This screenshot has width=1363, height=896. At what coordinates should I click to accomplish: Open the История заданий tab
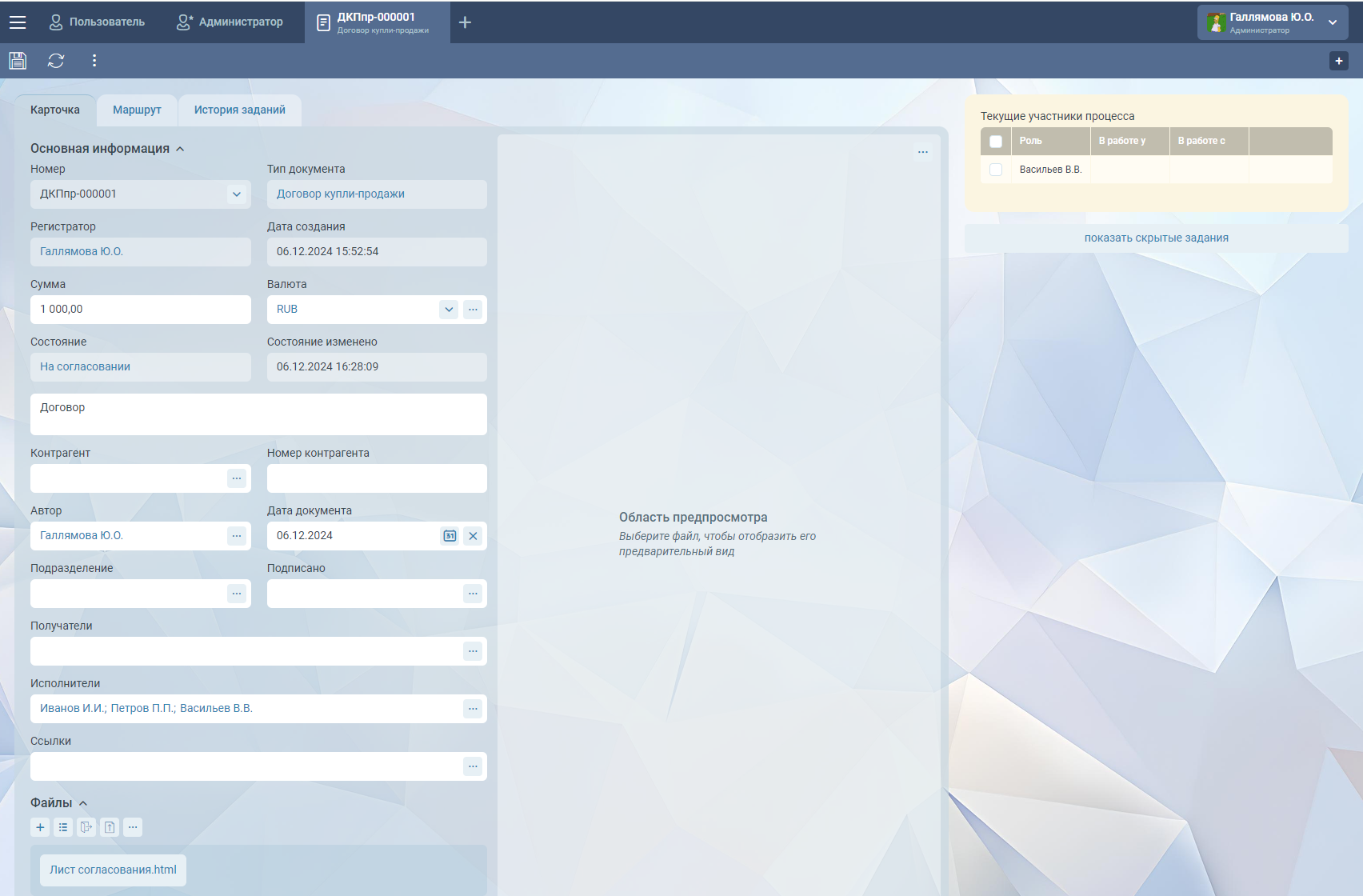pyautogui.click(x=239, y=110)
